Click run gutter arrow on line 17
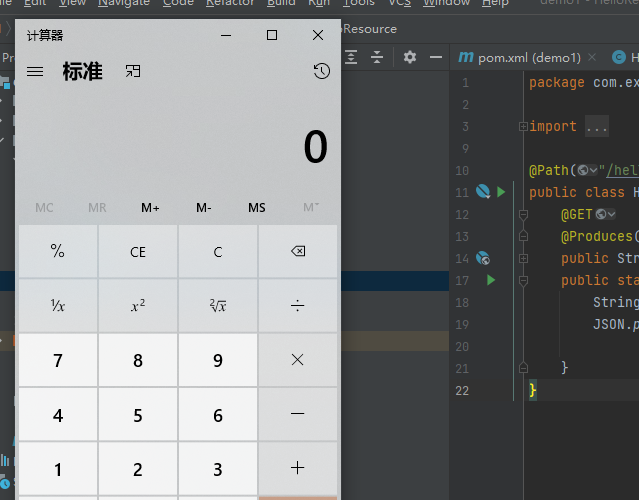639x500 pixels. tap(491, 280)
